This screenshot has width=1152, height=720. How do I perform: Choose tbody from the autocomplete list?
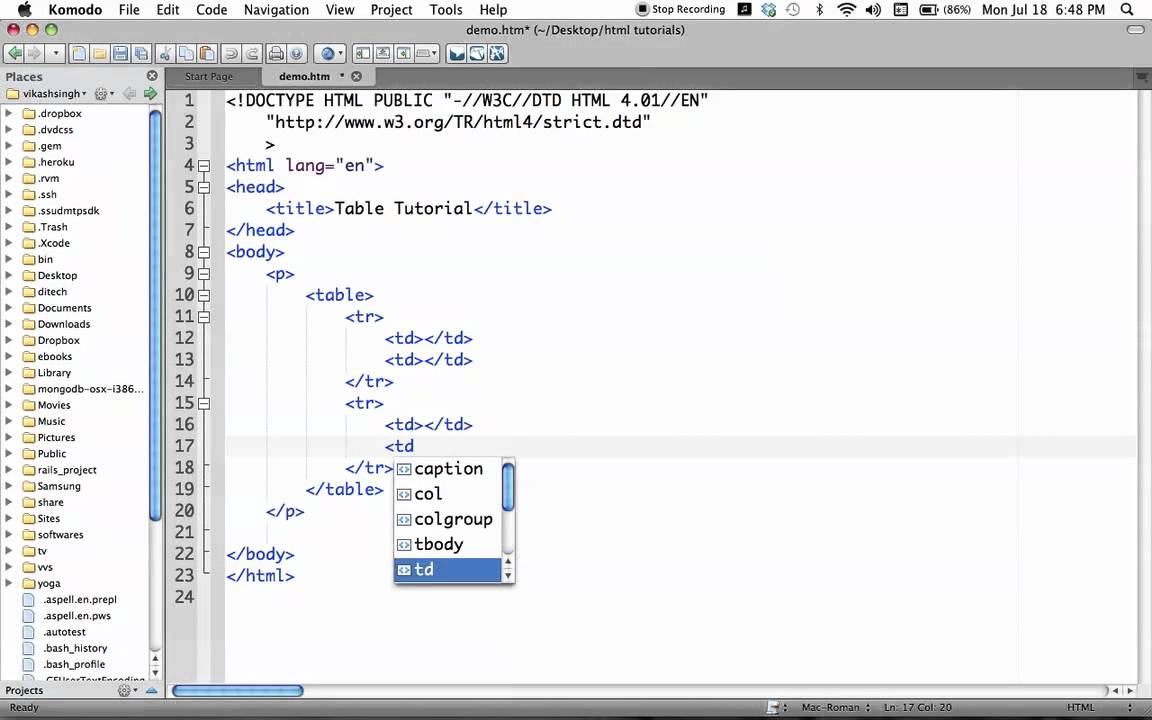point(447,544)
